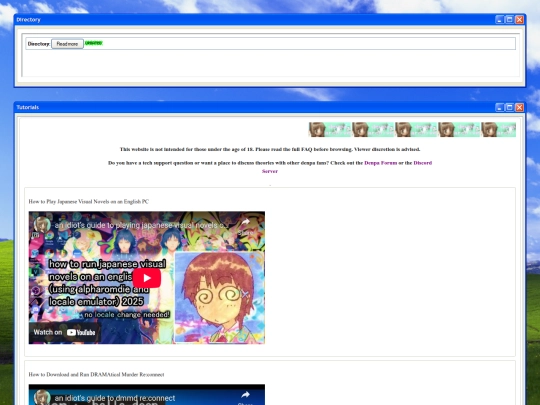Screen dimensions: 540x405
Task: Click the swirly-glasses character artwork in the video
Action: pos(219,297)
